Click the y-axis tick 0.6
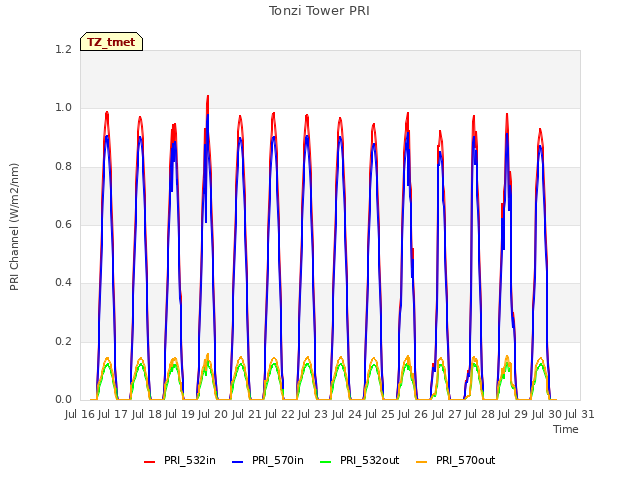The width and height of the screenshot is (640, 480). tap(63, 224)
